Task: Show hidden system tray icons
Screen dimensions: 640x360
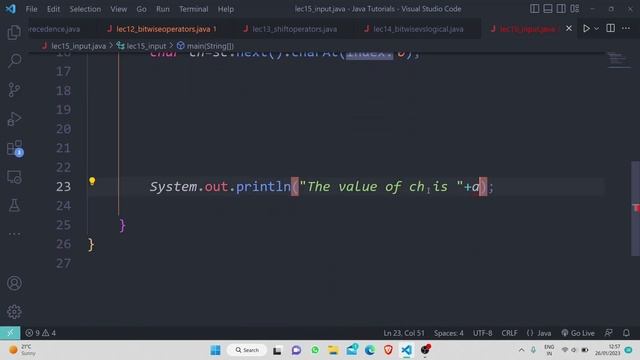Action: click(521, 350)
